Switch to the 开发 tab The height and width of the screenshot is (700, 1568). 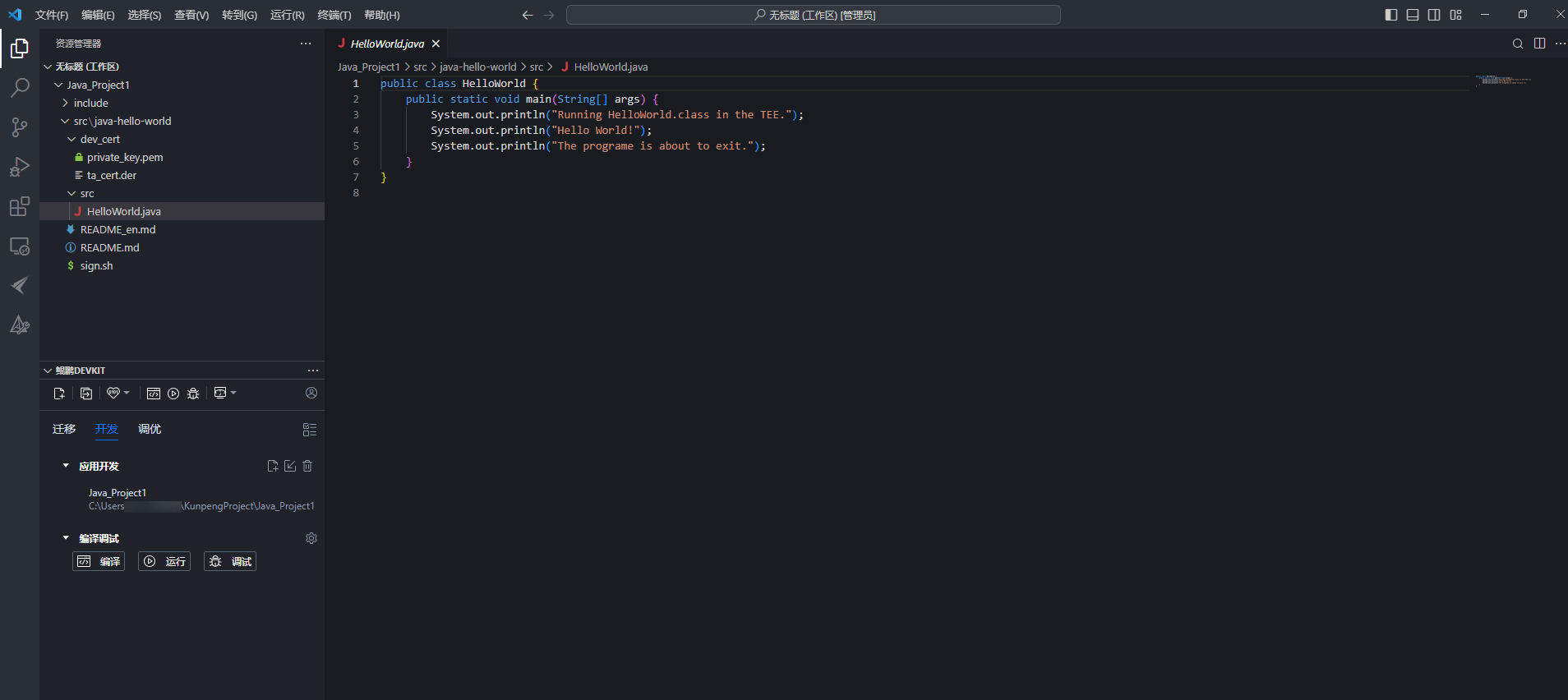(107, 429)
